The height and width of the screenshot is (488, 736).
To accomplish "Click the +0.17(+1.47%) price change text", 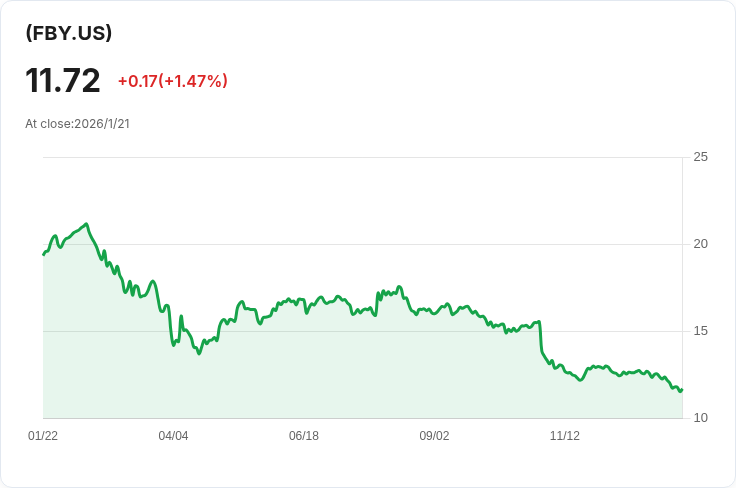I will (172, 81).
